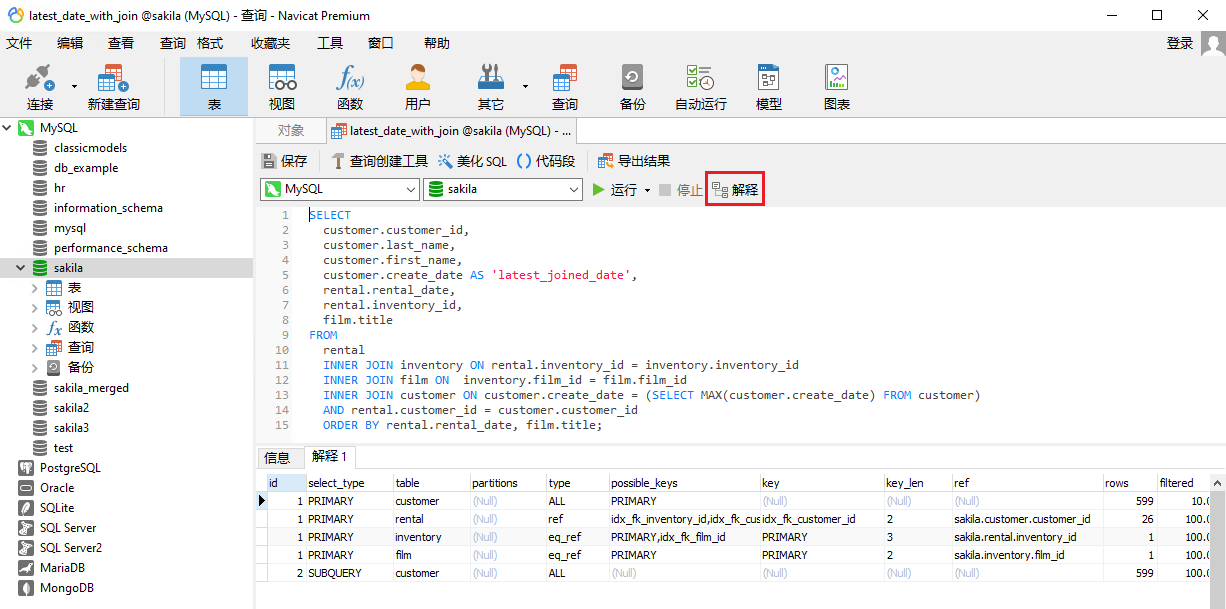
Task: Click the 登录 sign-in link
Action: pos(1180,43)
